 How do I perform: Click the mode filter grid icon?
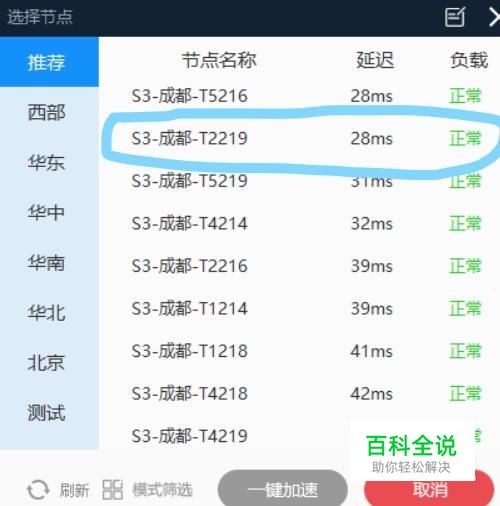point(112,490)
